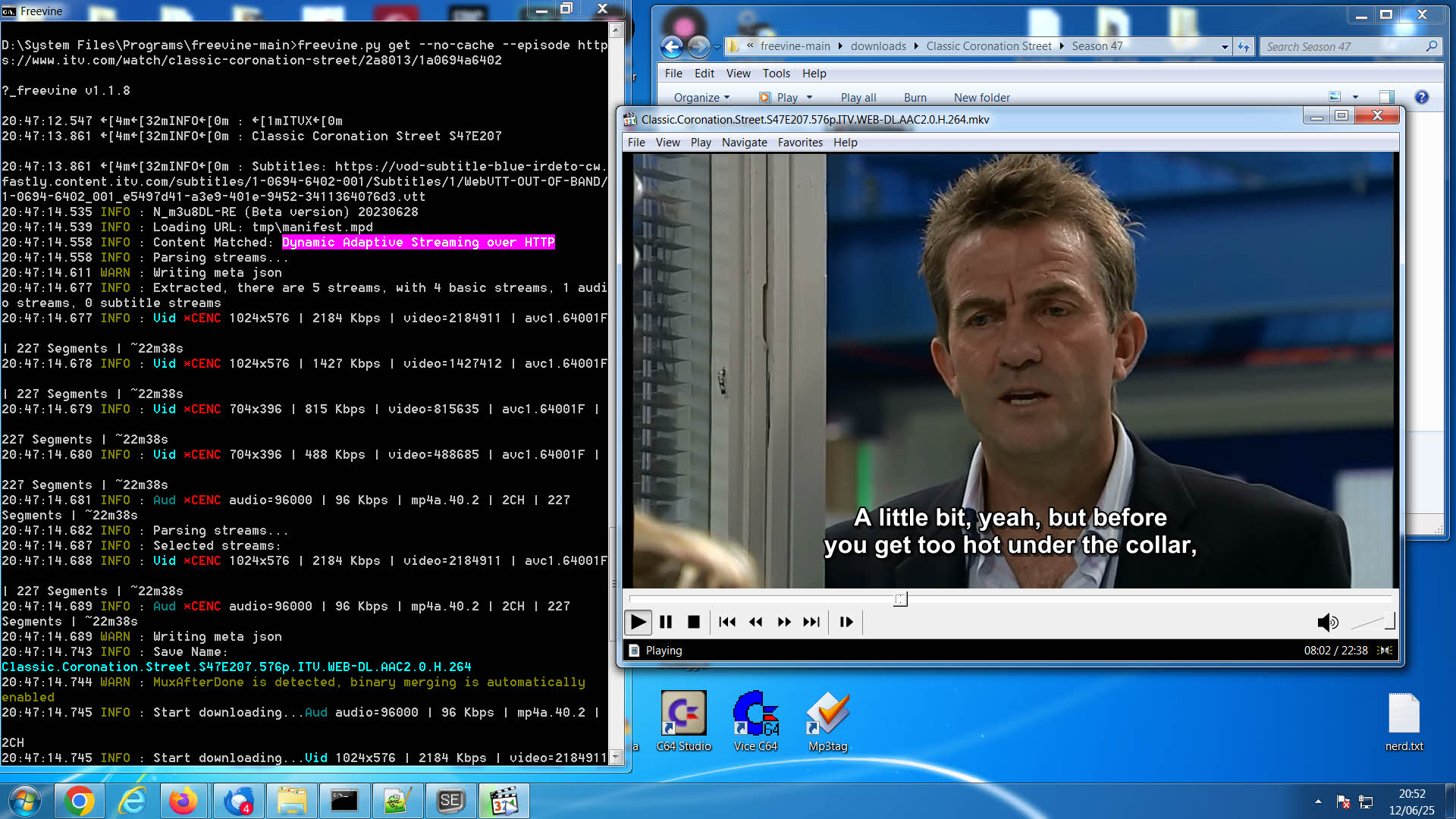Screen dimensions: 1456x819
Task: Click the Stop playback button
Action: (x=693, y=622)
